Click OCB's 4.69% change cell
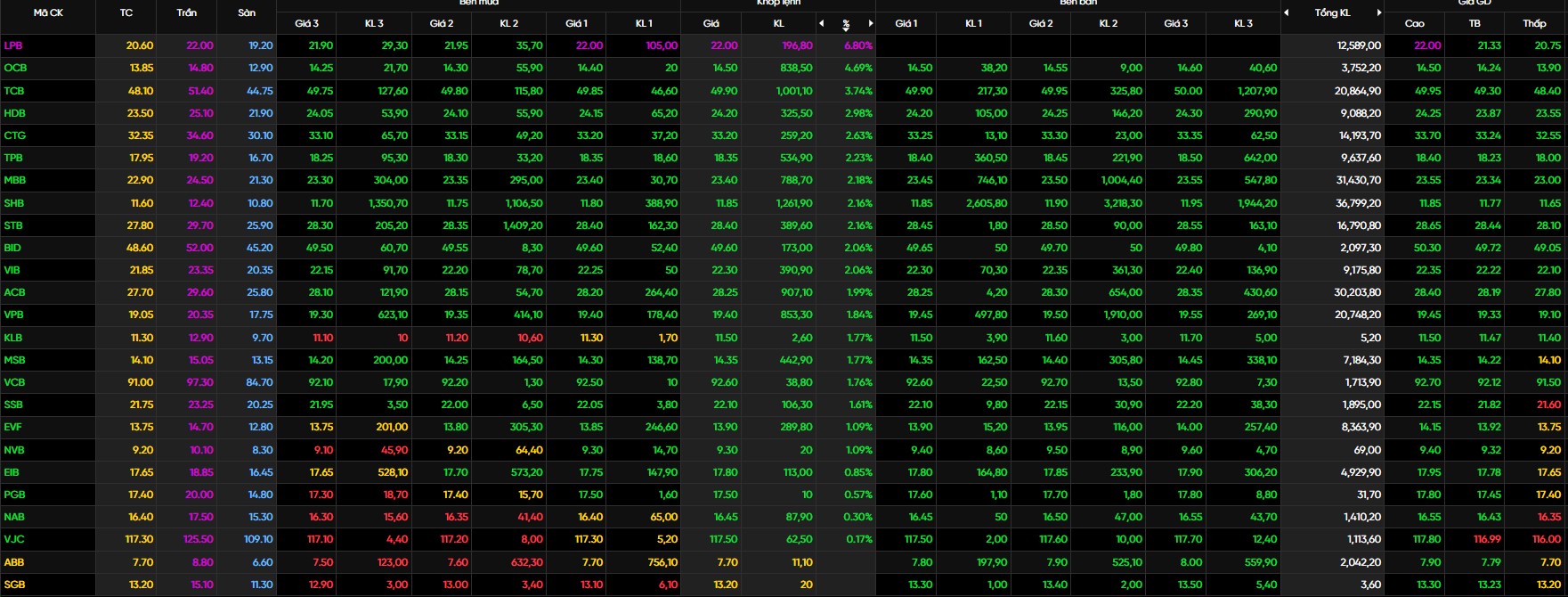 pyautogui.click(x=858, y=68)
